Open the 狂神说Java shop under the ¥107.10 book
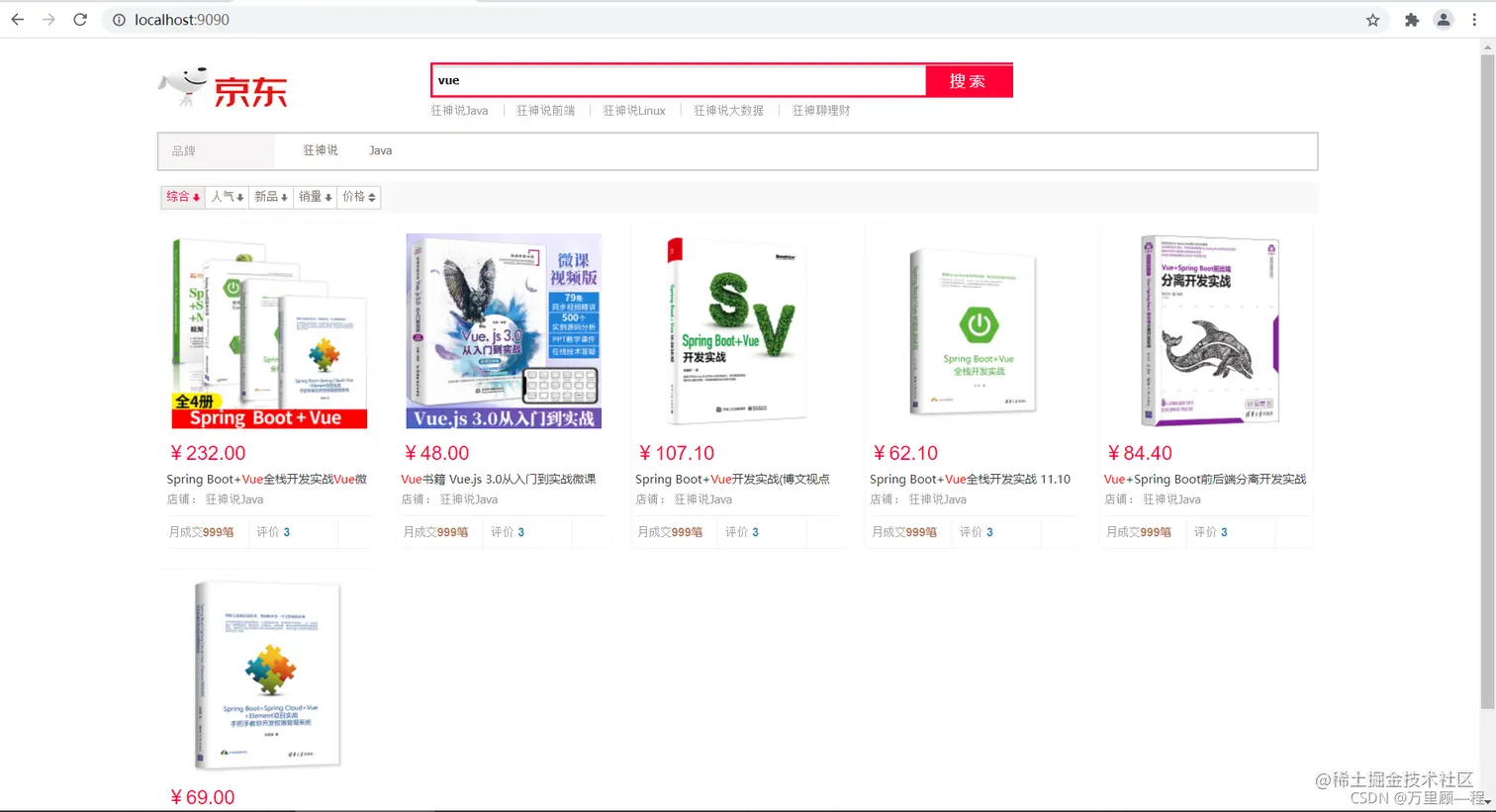This screenshot has width=1496, height=812. coord(703,499)
